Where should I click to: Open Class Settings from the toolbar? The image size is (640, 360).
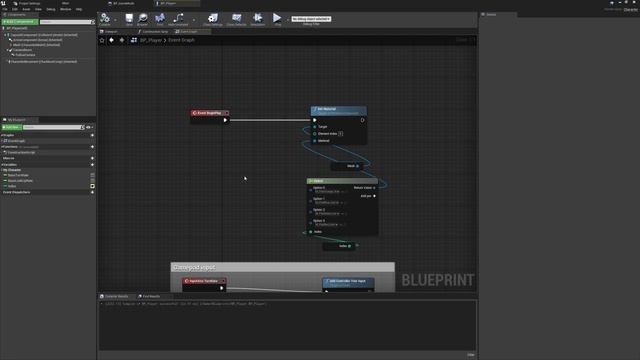(x=213, y=19)
